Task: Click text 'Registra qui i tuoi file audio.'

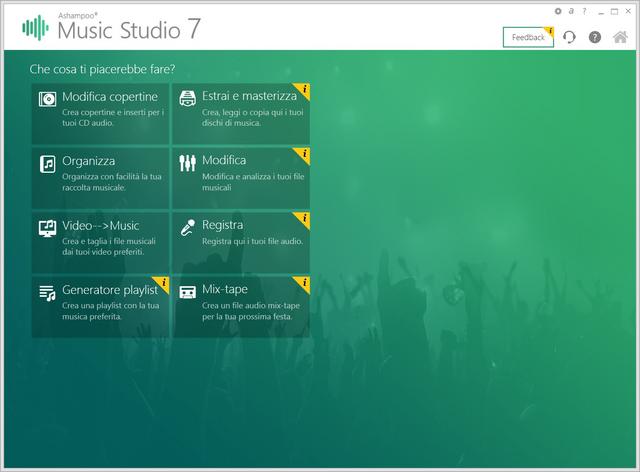Action: [x=253, y=241]
